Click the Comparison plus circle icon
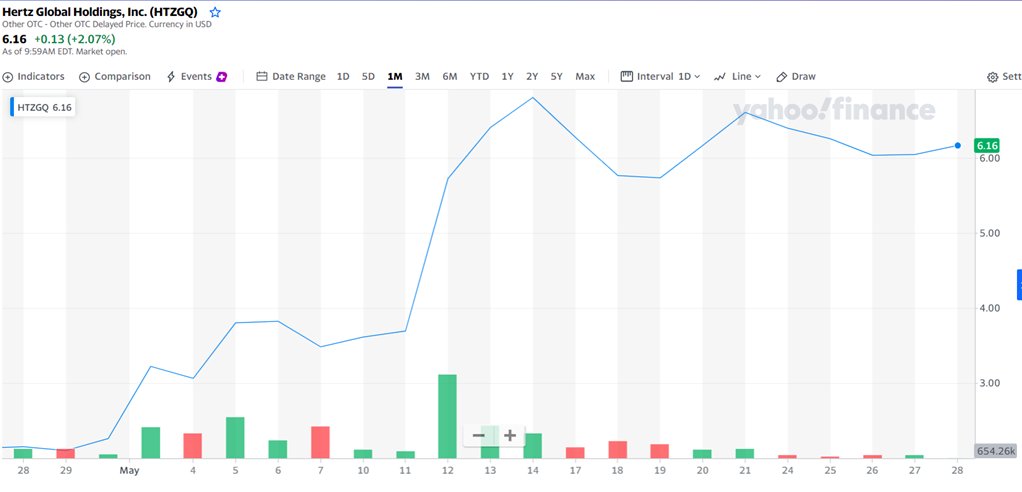1022x492 pixels. click(x=84, y=77)
